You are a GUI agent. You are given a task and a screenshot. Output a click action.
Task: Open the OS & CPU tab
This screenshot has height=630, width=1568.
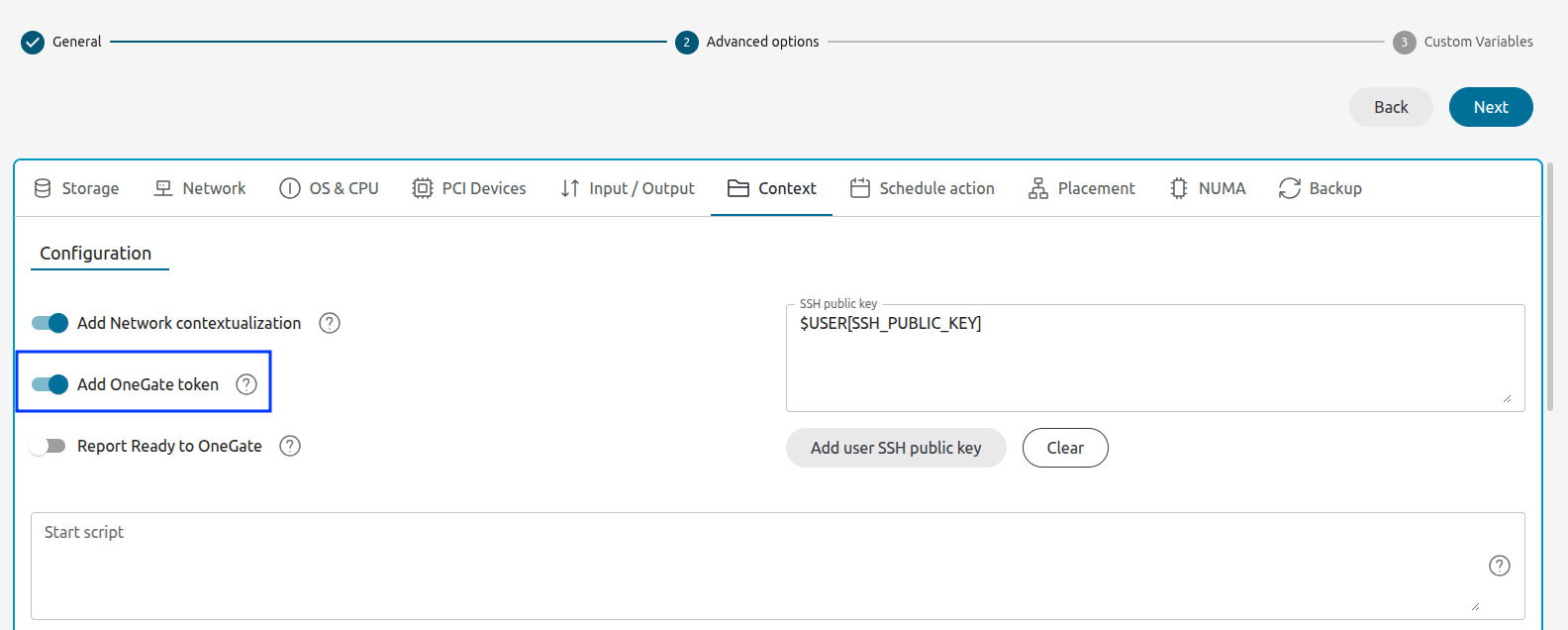click(x=329, y=188)
